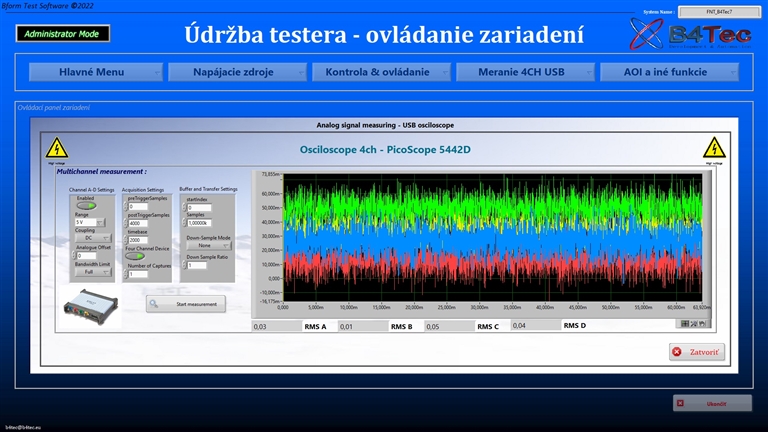Click the preTriggerSamples value field
This screenshot has width=768, height=432.
coord(138,207)
